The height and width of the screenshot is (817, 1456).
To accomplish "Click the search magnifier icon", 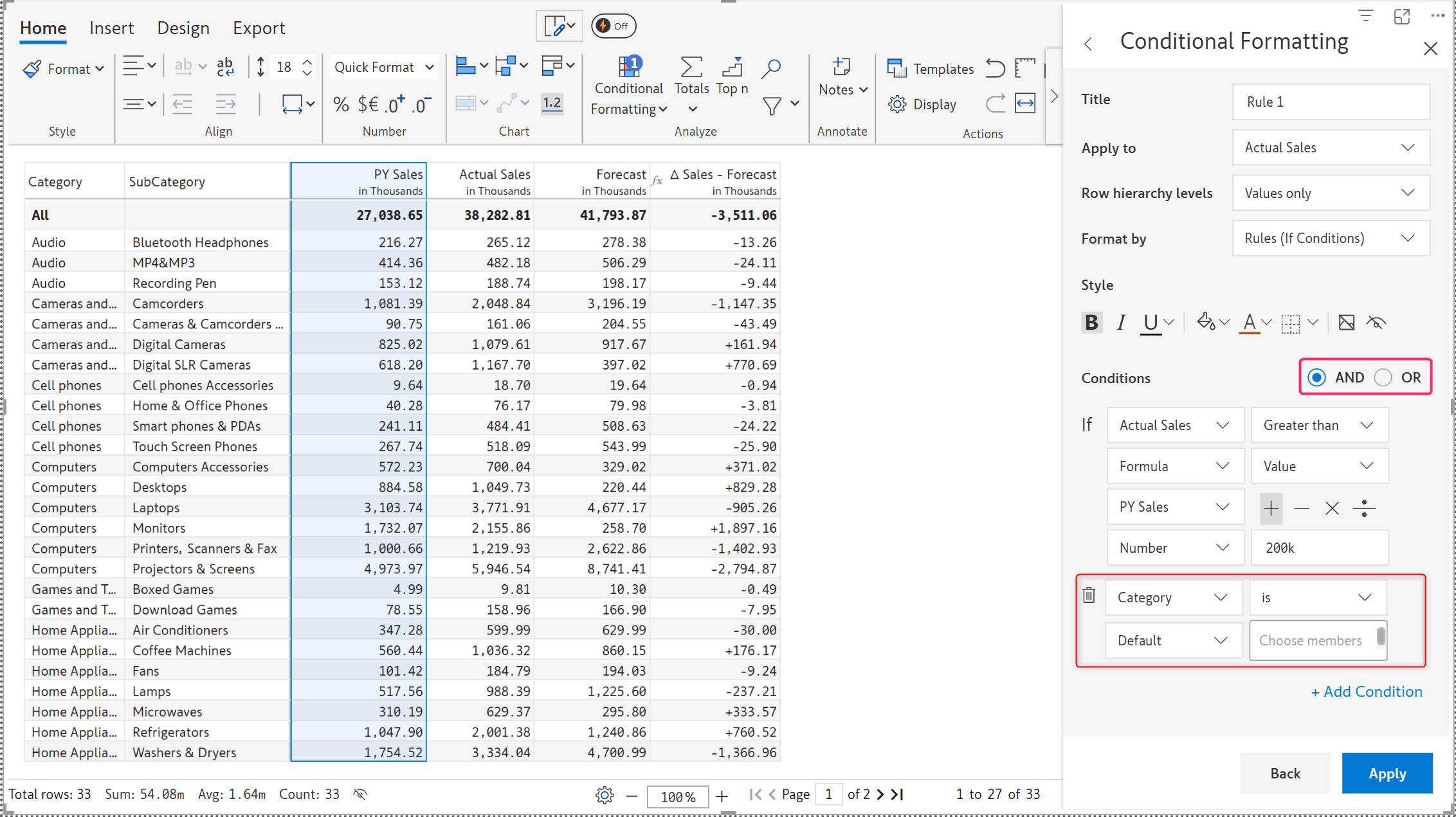I will point(770,68).
